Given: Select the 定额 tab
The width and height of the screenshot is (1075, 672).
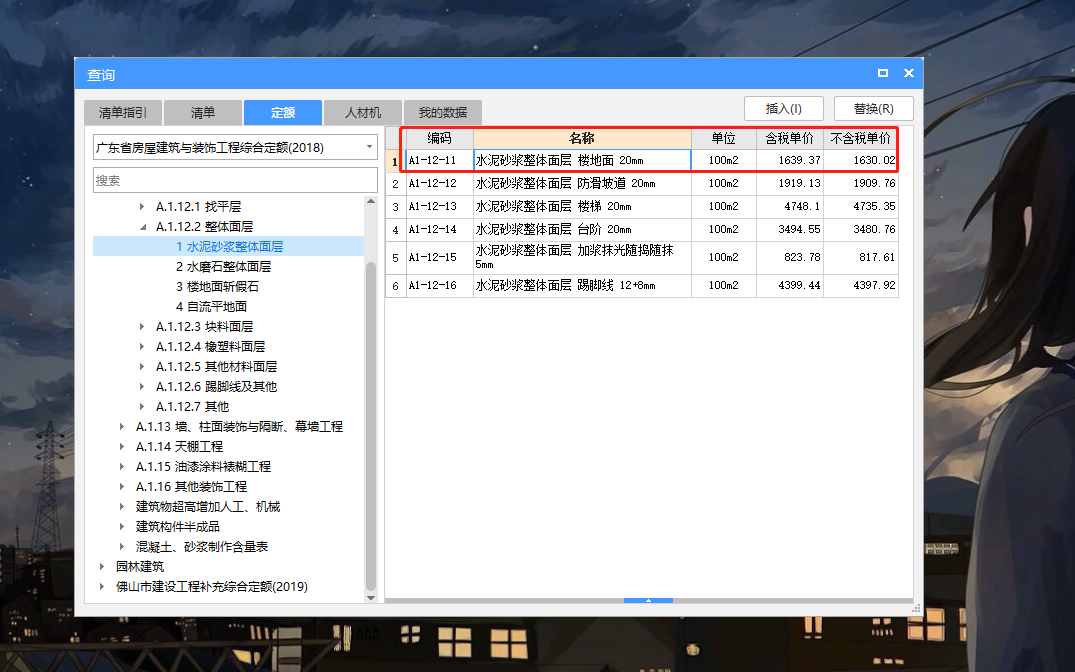Looking at the screenshot, I should 282,112.
